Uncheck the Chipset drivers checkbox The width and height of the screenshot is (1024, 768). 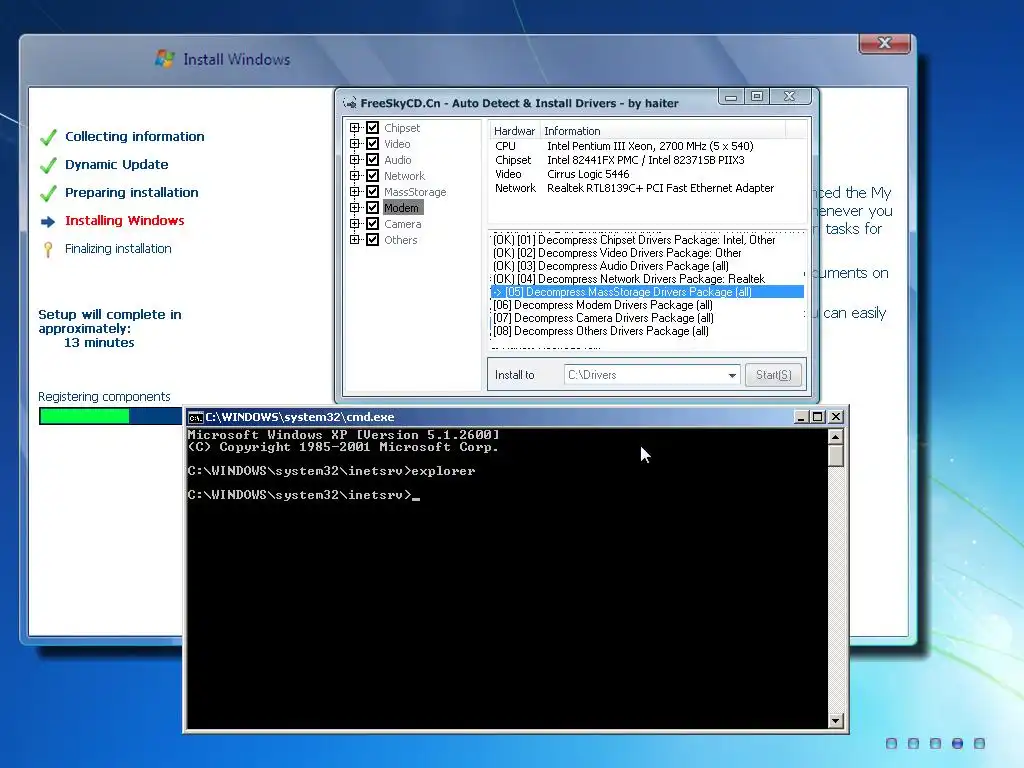point(372,127)
